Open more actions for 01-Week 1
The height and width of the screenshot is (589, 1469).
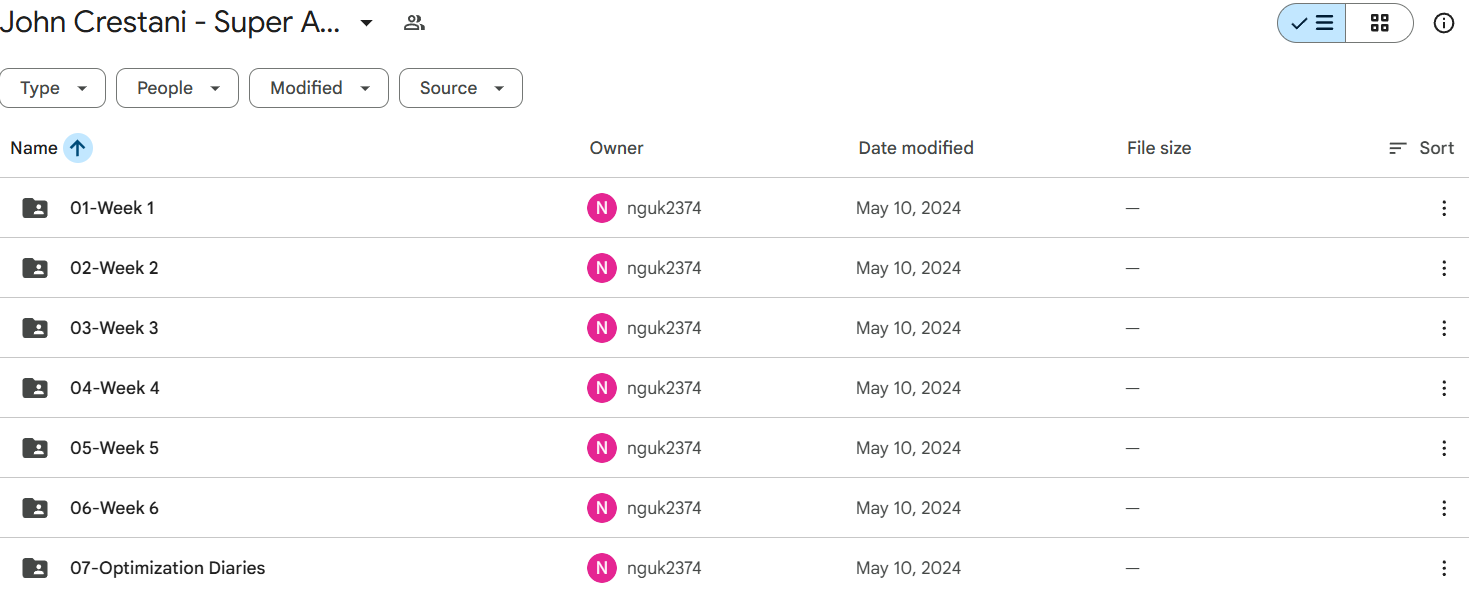[x=1443, y=208]
